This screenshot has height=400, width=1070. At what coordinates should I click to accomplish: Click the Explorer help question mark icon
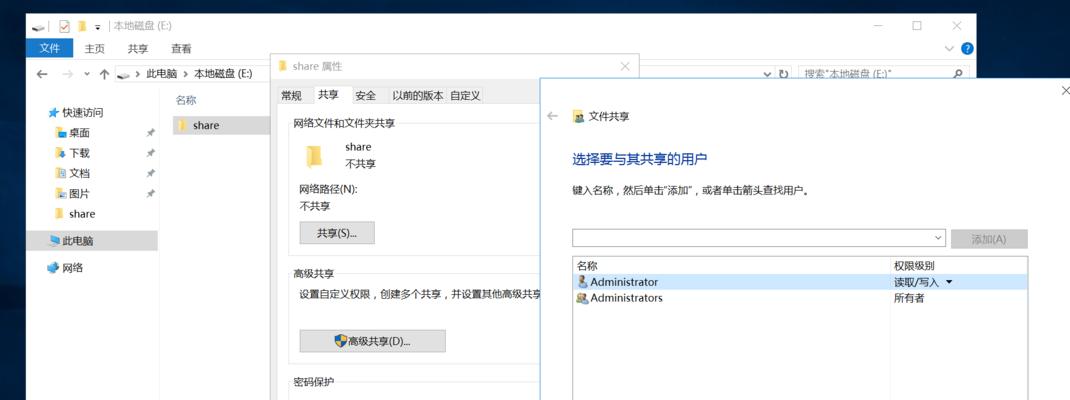pos(967,48)
